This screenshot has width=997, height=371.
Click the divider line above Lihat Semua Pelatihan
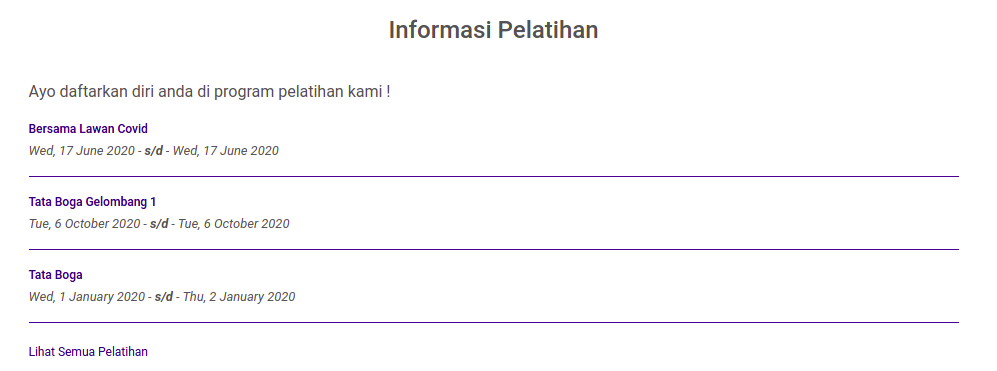click(x=493, y=323)
